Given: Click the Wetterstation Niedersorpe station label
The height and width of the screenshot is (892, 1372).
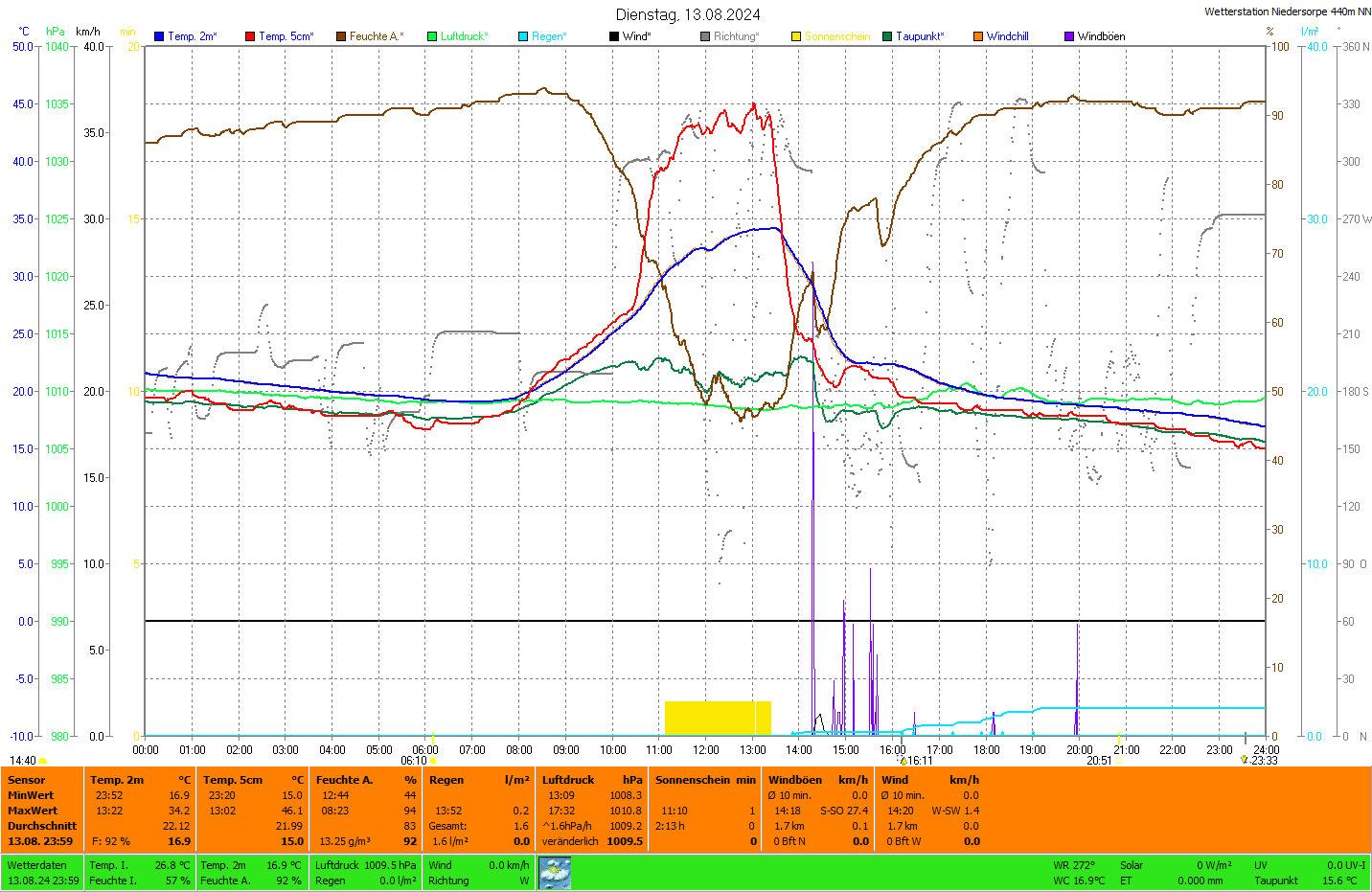Looking at the screenshot, I should pyautogui.click(x=1287, y=11).
